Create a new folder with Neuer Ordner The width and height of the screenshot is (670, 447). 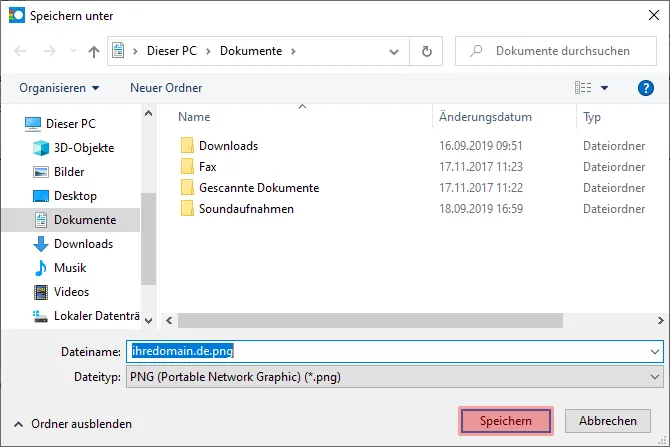pyautogui.click(x=166, y=88)
